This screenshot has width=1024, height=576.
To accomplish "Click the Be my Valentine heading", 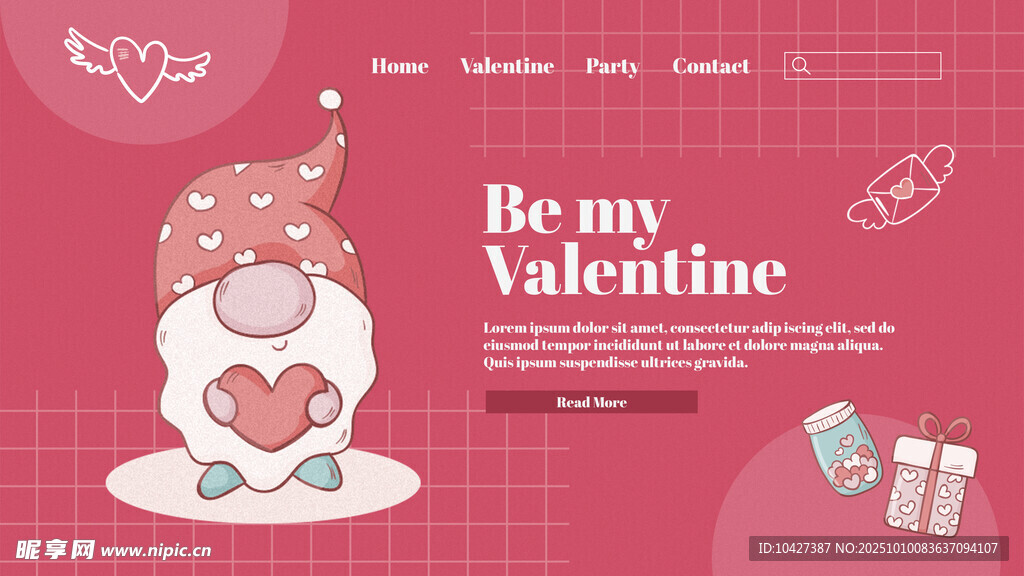I will [635, 240].
